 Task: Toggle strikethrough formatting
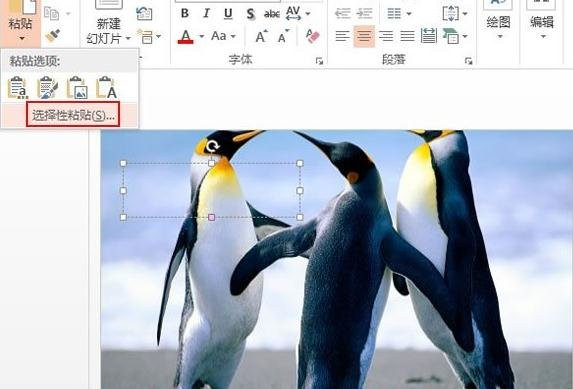point(272,14)
